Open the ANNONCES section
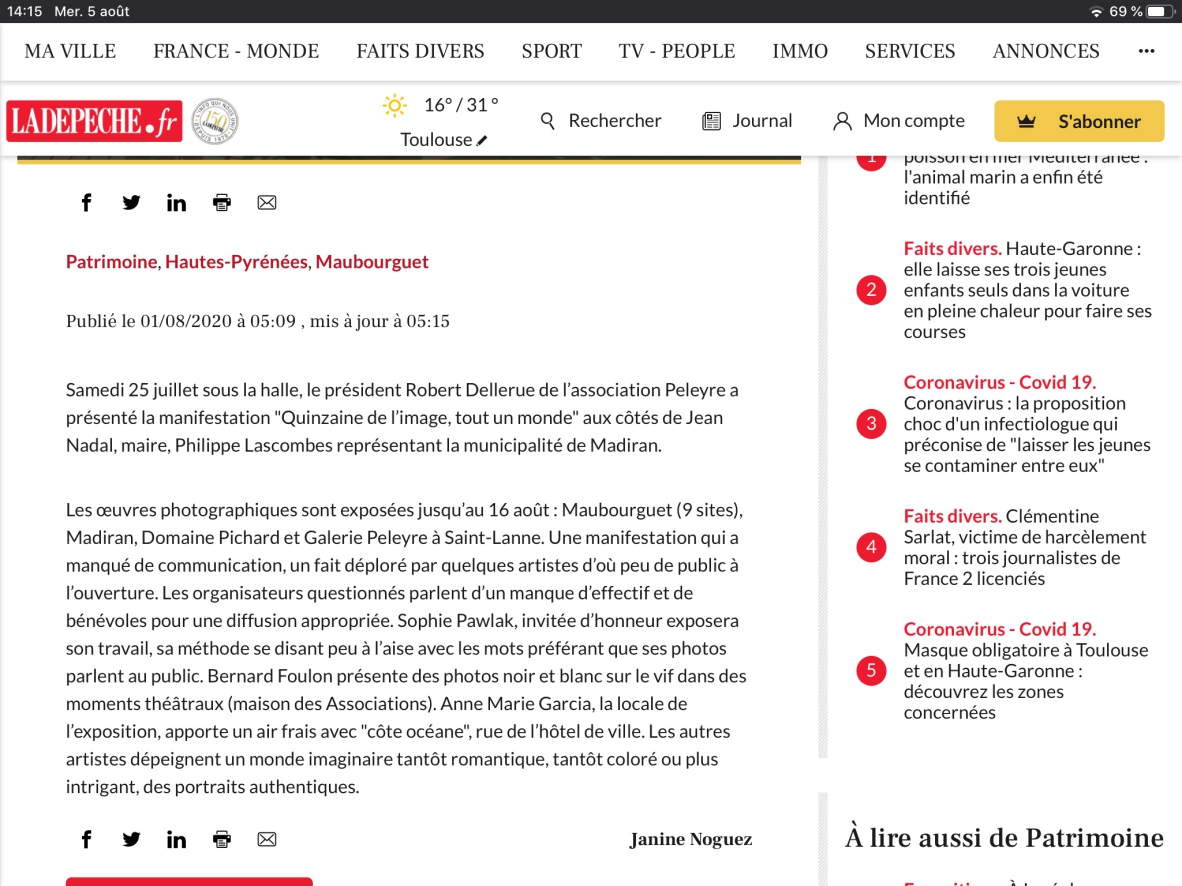Viewport: 1182px width, 886px height. coord(1046,51)
